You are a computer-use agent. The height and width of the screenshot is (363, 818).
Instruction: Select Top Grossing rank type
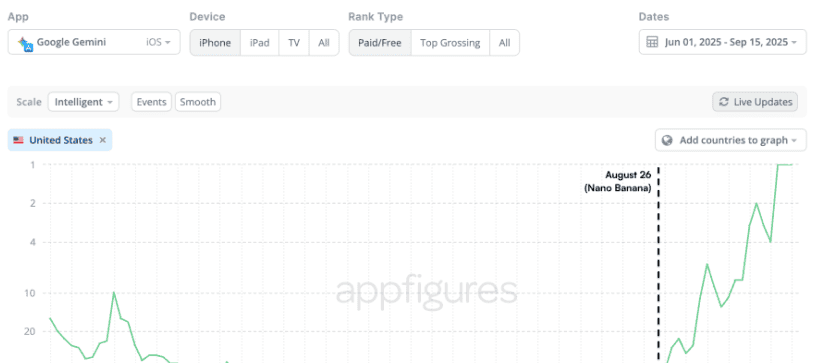[x=450, y=43]
